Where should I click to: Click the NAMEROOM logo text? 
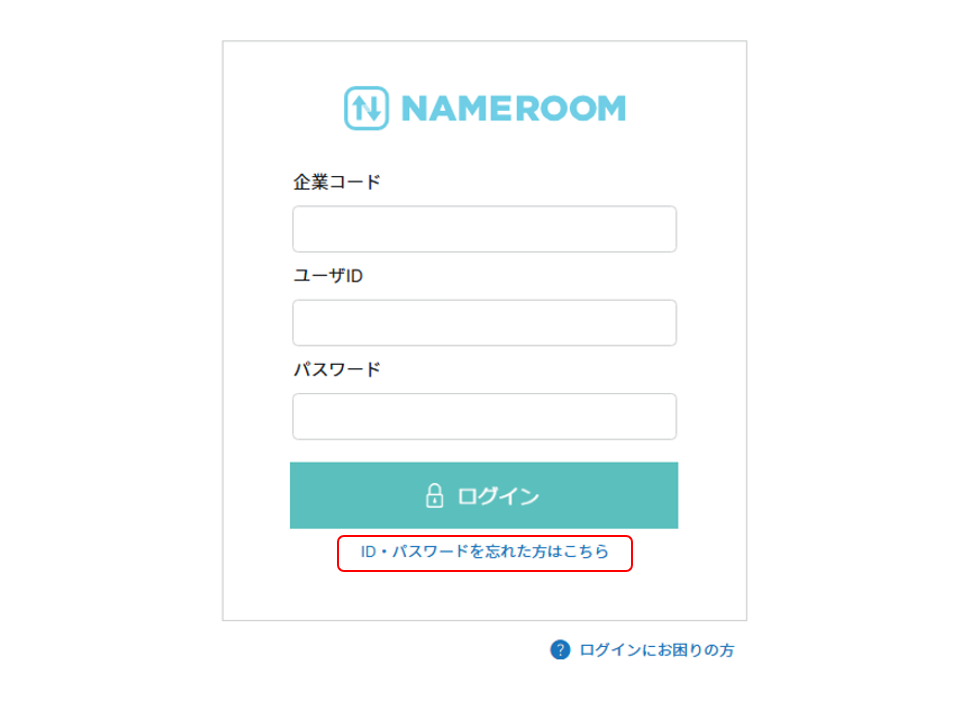(513, 108)
